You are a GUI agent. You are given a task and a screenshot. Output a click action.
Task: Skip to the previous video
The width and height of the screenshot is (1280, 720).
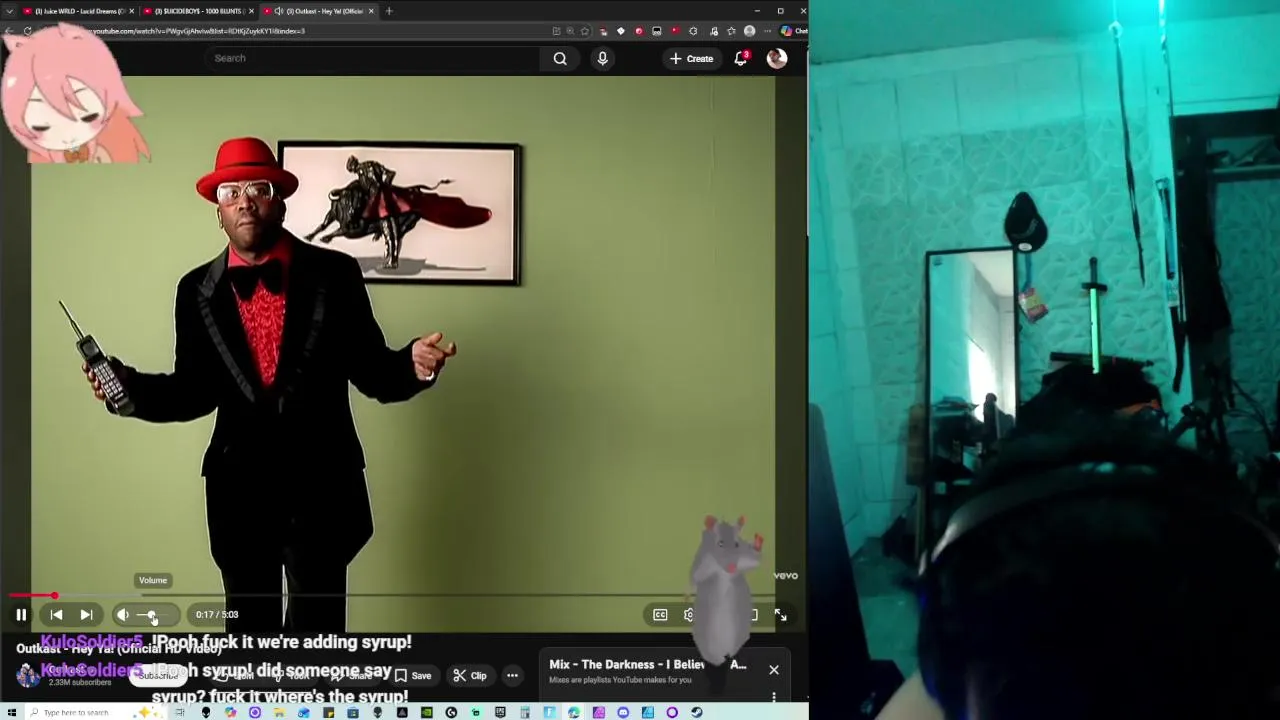click(x=56, y=615)
